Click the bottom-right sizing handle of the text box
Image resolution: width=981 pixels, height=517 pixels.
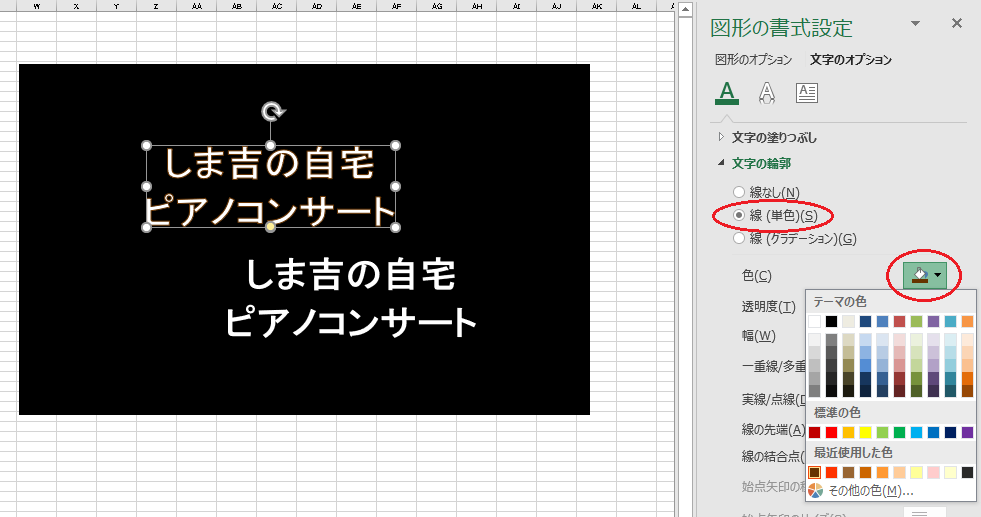(395, 228)
